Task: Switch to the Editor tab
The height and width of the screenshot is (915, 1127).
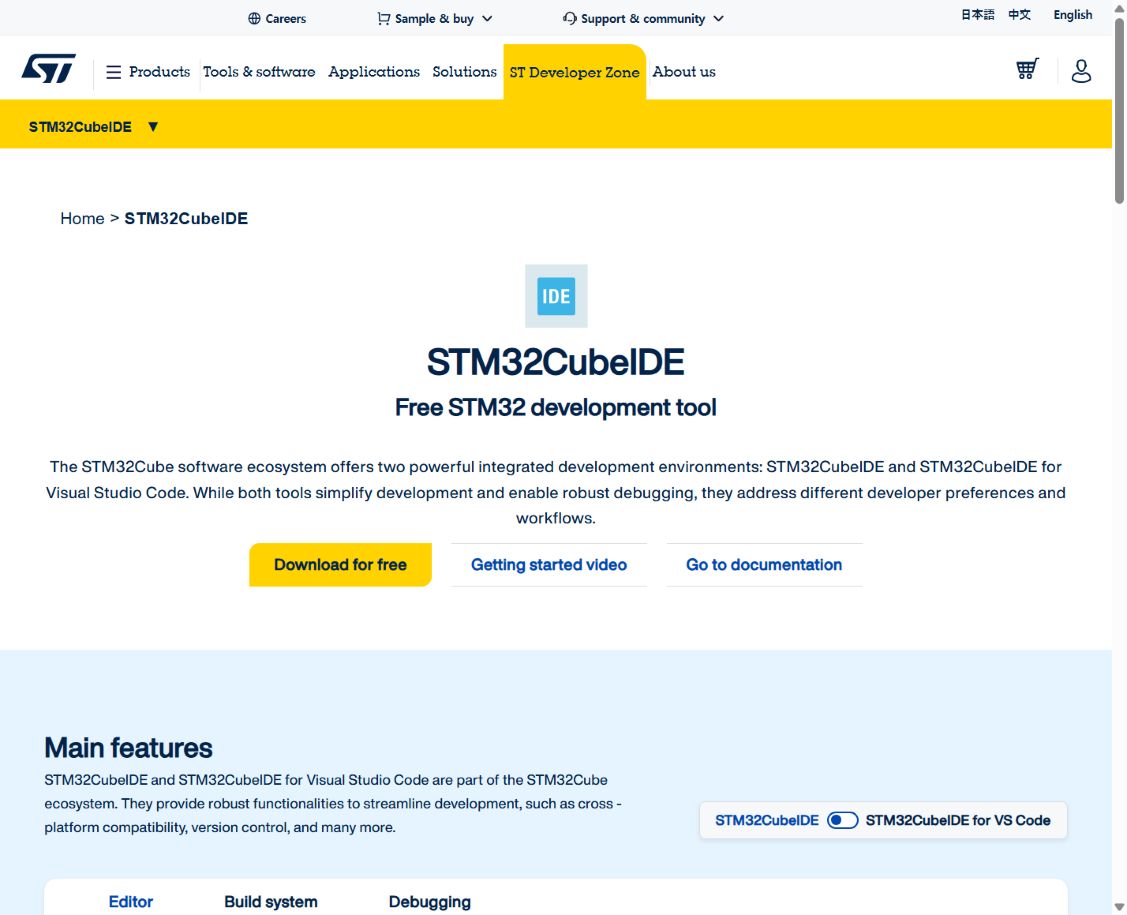Action: (x=131, y=901)
